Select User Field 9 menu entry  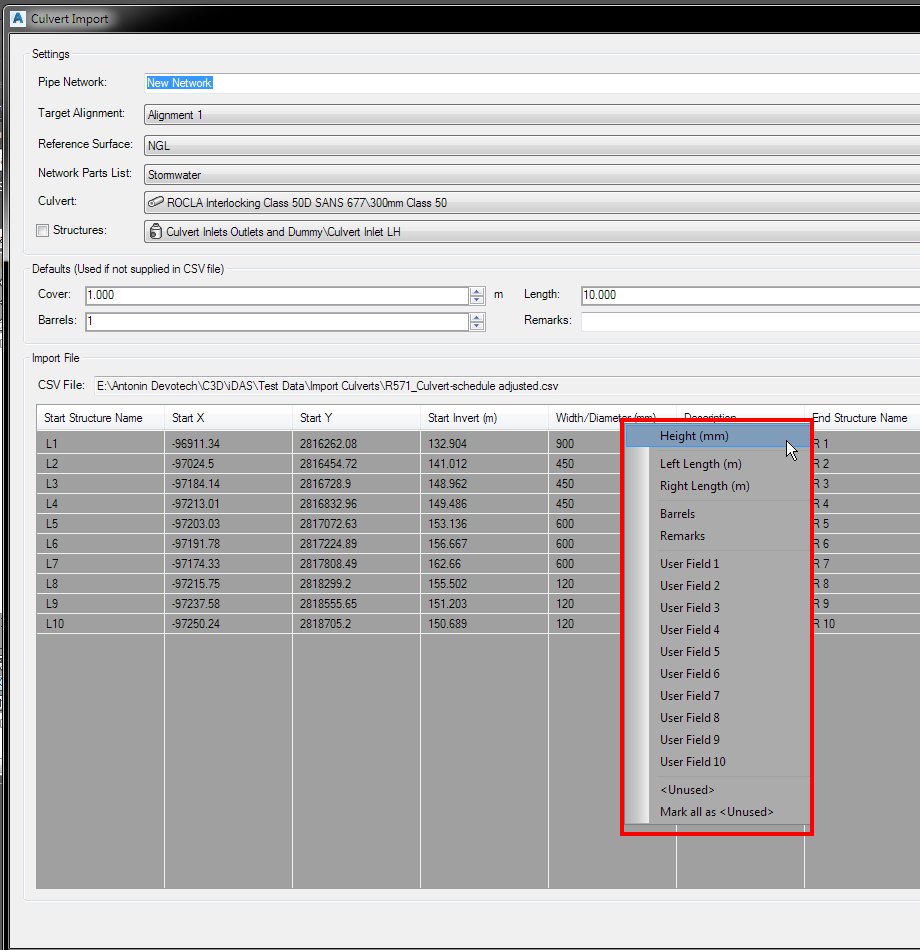[x=718, y=740]
